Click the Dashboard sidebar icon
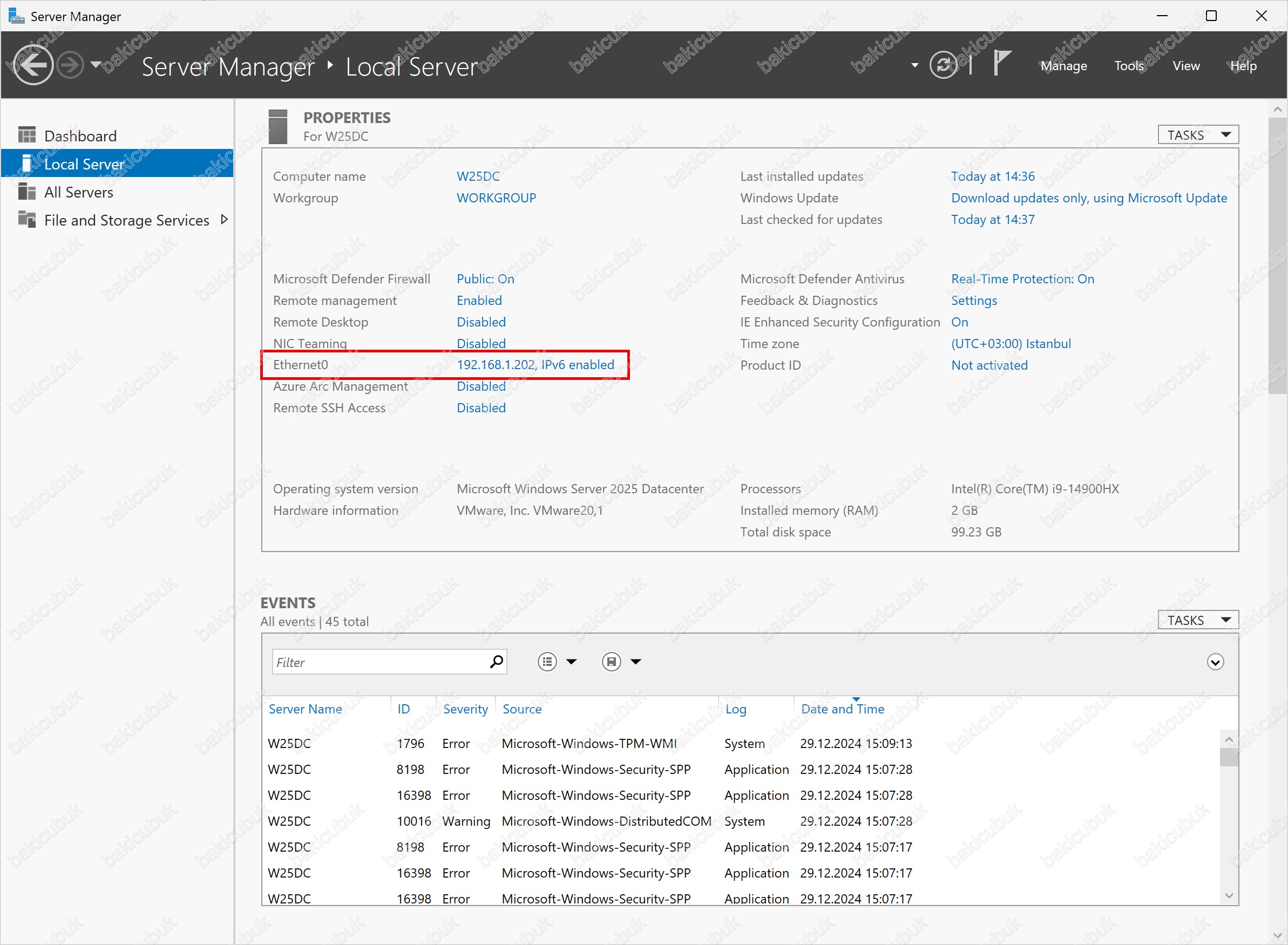This screenshot has height=945, width=1288. [x=27, y=135]
